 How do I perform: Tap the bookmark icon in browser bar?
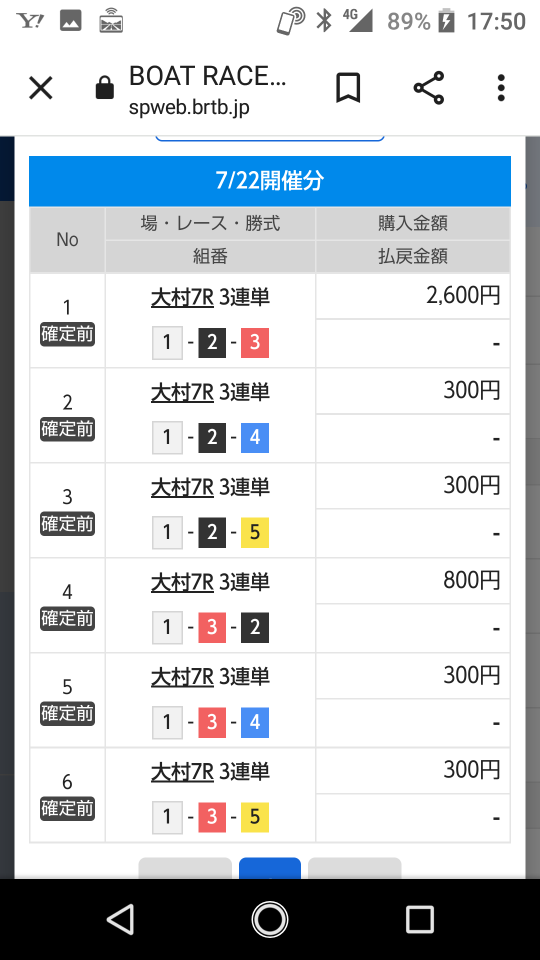348,89
